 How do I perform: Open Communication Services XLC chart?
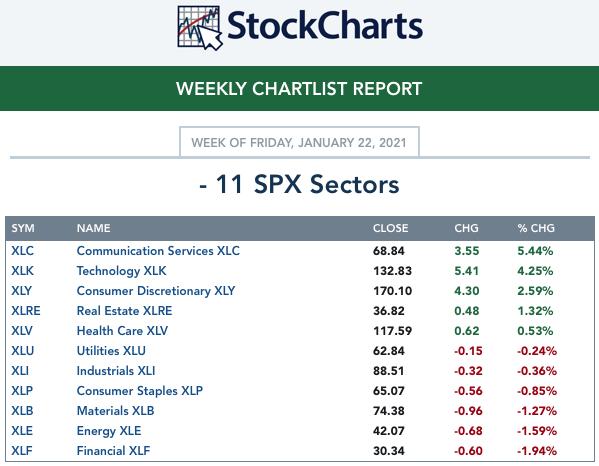coord(158,251)
